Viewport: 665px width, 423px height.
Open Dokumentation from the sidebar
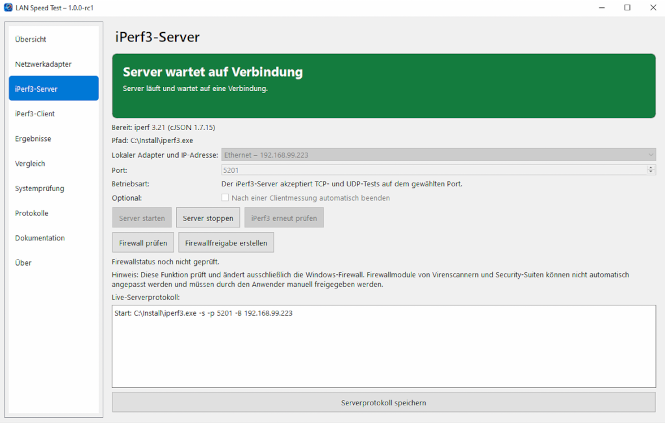pos(53,238)
